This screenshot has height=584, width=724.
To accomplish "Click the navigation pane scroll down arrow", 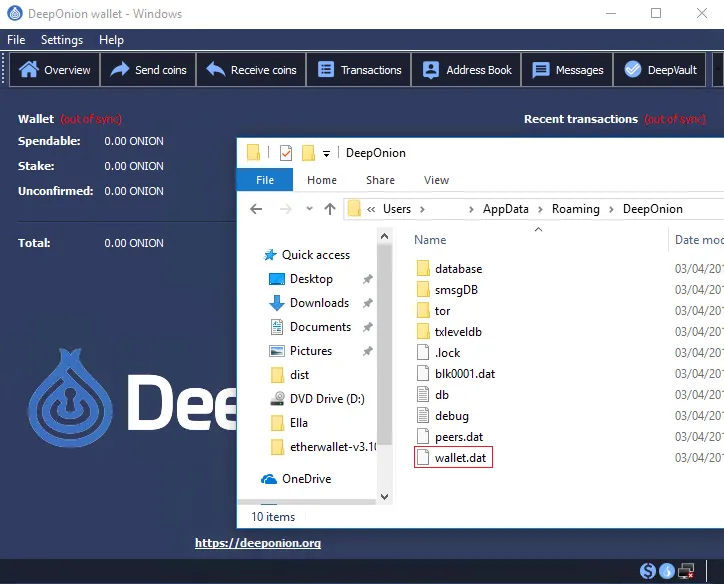I will point(384,497).
